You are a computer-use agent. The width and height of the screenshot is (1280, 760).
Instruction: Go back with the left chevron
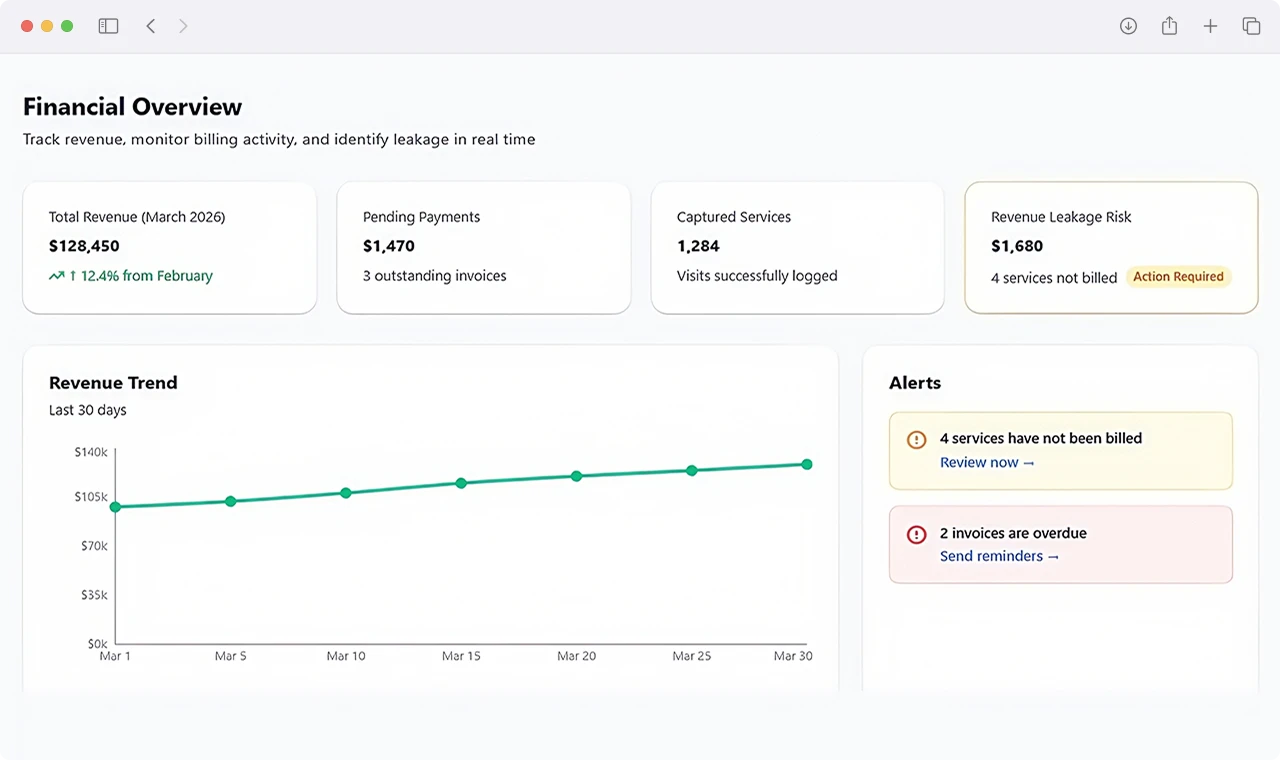point(151,26)
